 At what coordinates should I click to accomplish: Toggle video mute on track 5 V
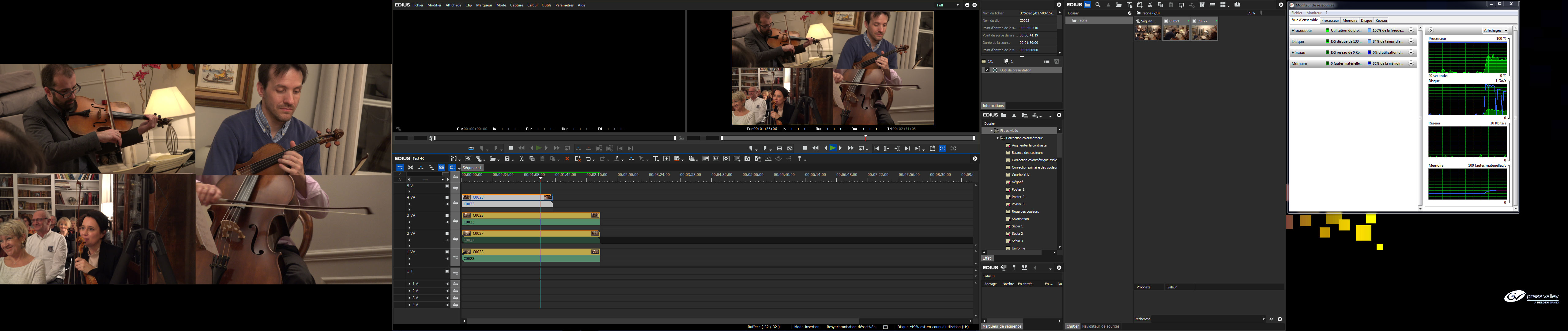pos(447,186)
